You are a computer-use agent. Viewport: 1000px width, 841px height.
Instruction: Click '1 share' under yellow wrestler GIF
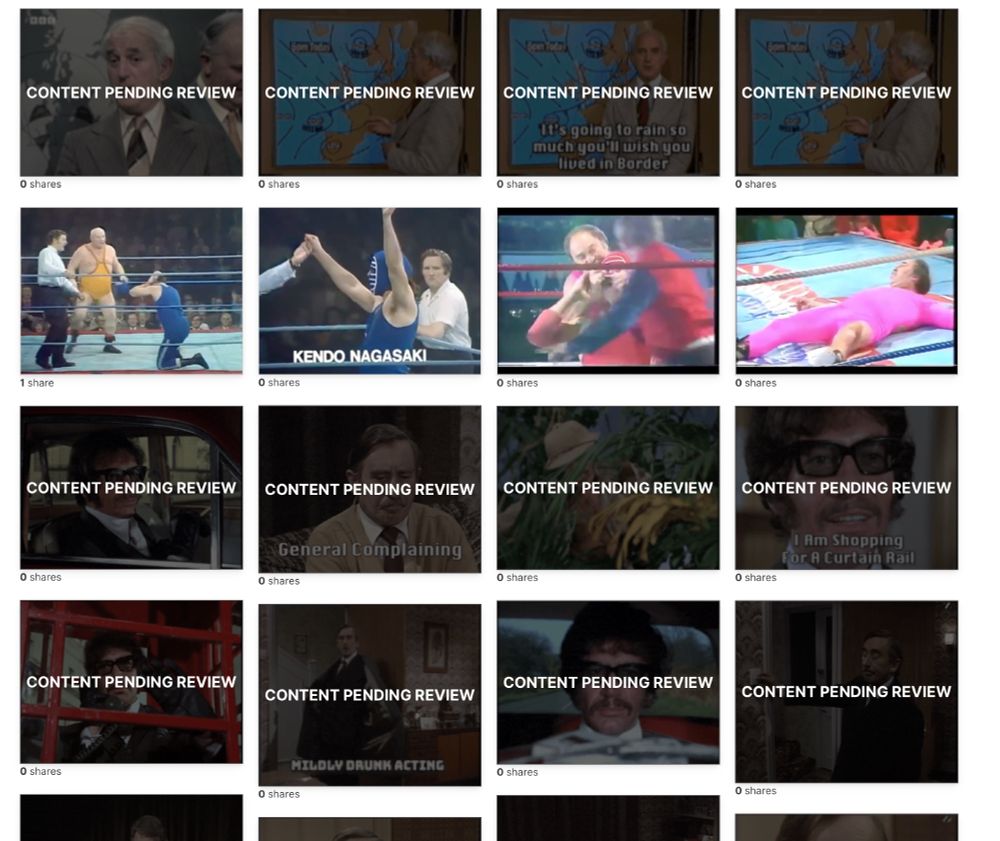click(x=37, y=383)
